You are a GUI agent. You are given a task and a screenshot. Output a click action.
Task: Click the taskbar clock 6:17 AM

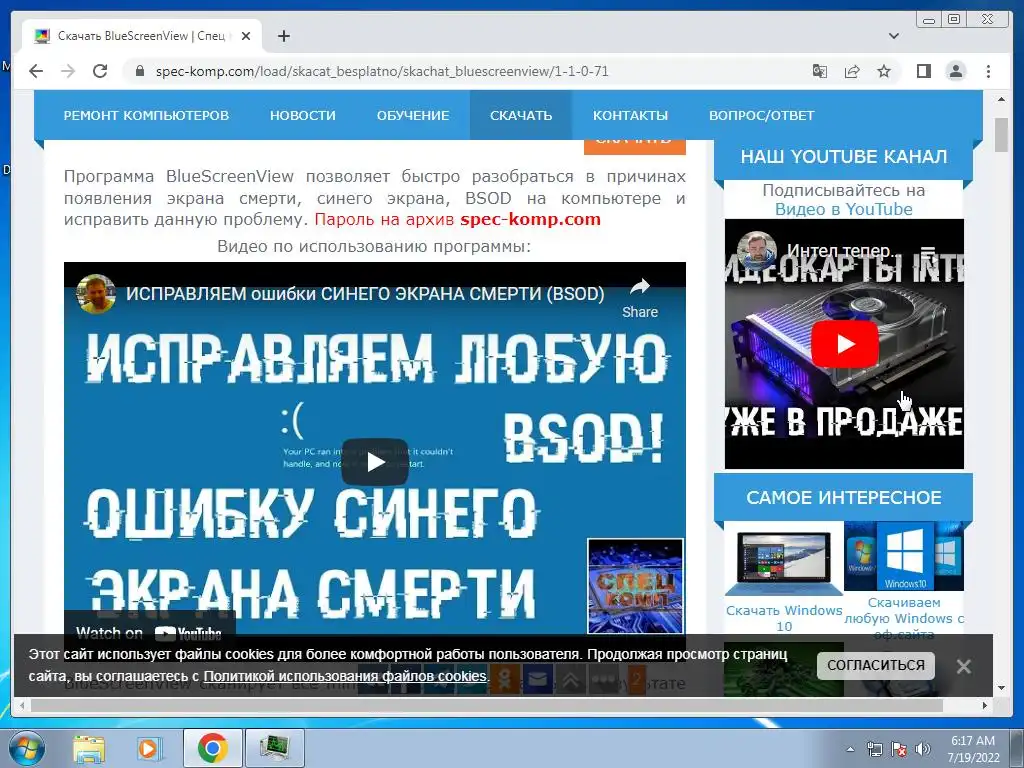[x=973, y=741]
